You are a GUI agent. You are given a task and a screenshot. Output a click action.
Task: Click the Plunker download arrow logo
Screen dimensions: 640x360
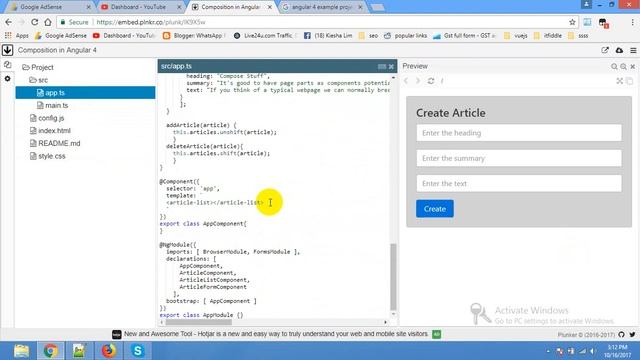(x=7, y=50)
